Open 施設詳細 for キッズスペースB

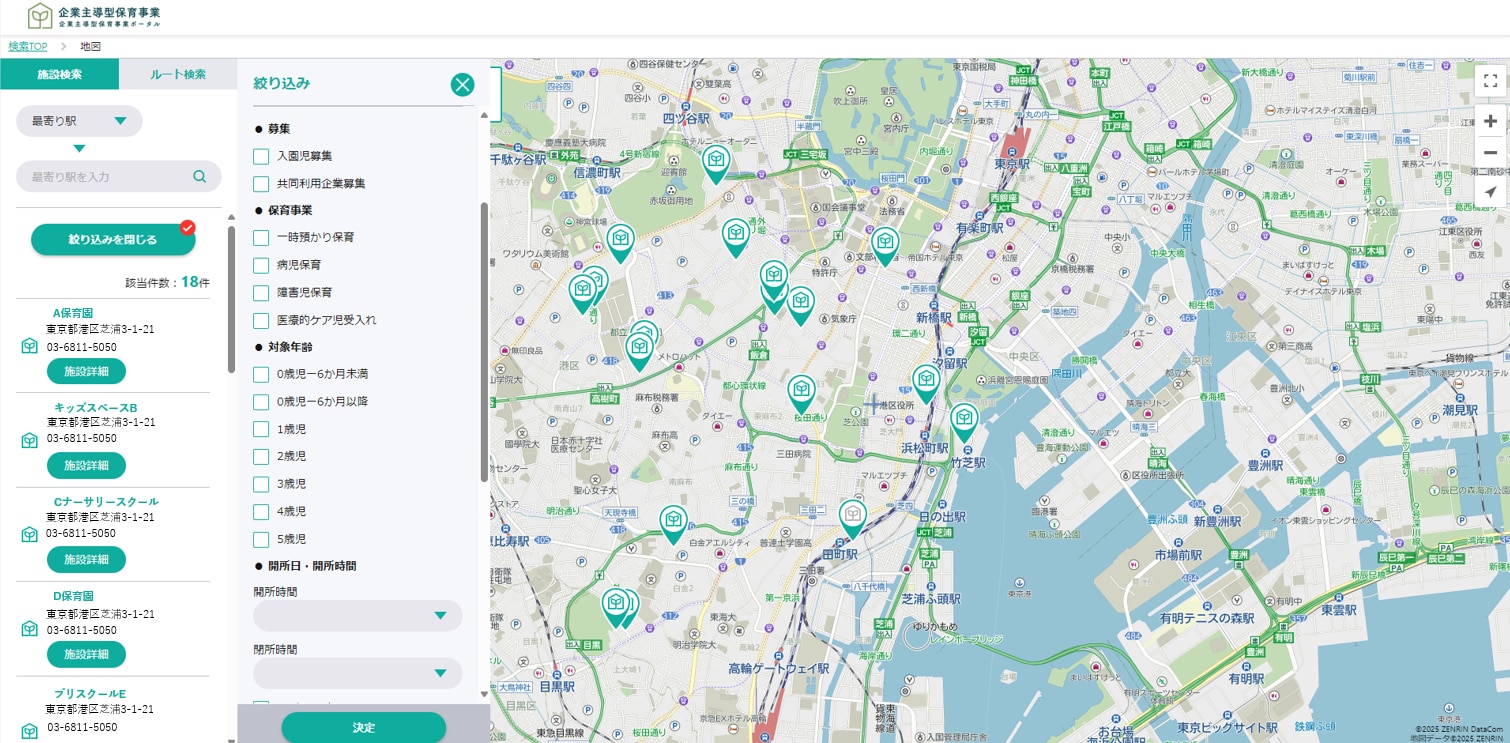(x=86, y=465)
